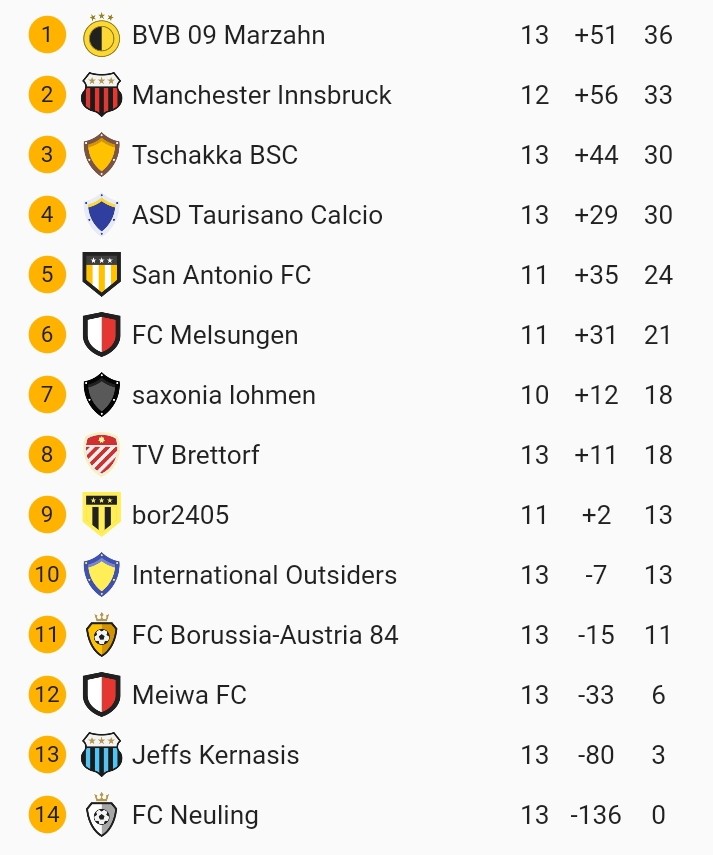Click the Meiwa FC red-white crest

[101, 695]
